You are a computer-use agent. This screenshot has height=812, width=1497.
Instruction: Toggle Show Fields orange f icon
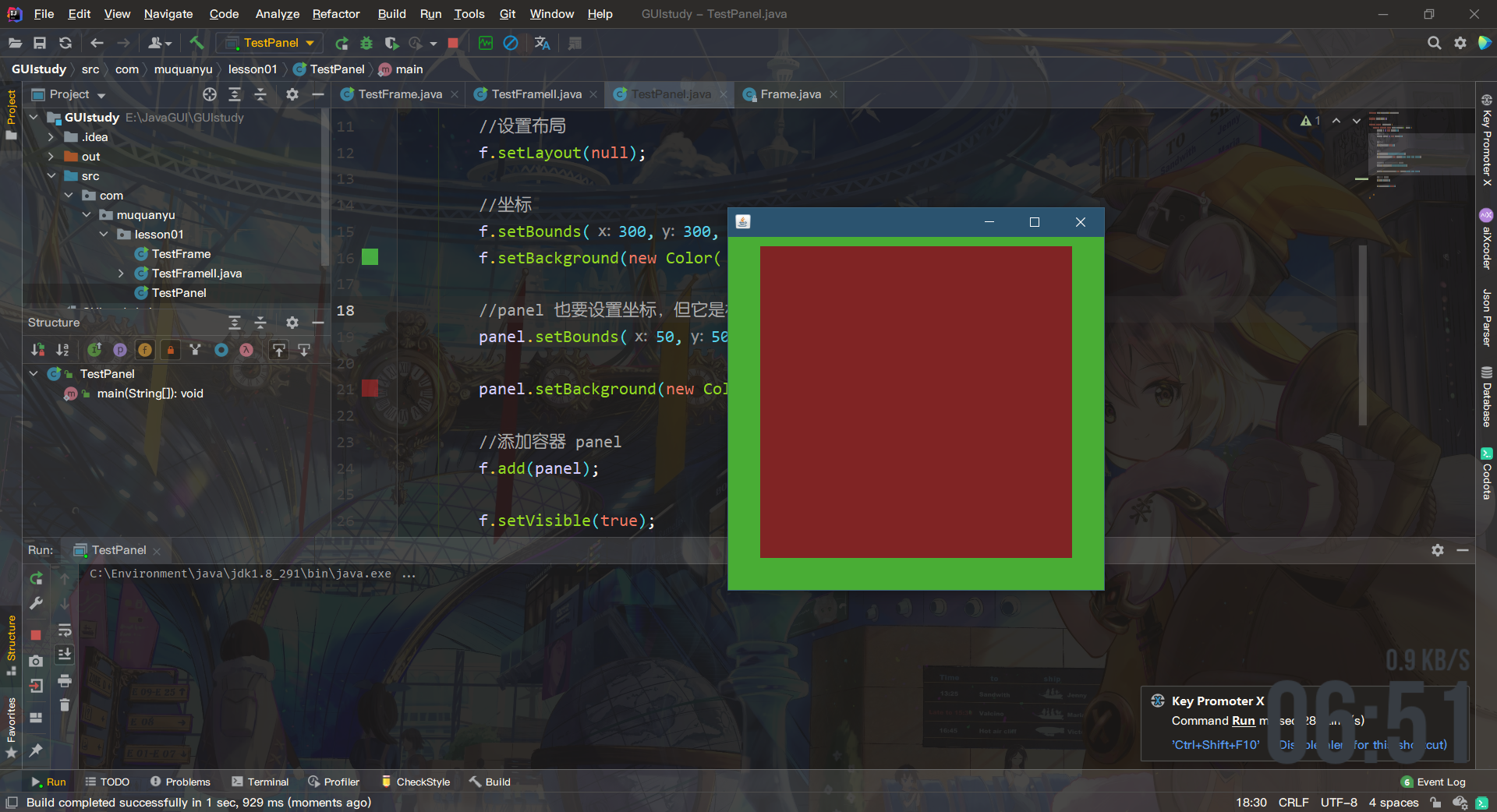pyautogui.click(x=145, y=350)
